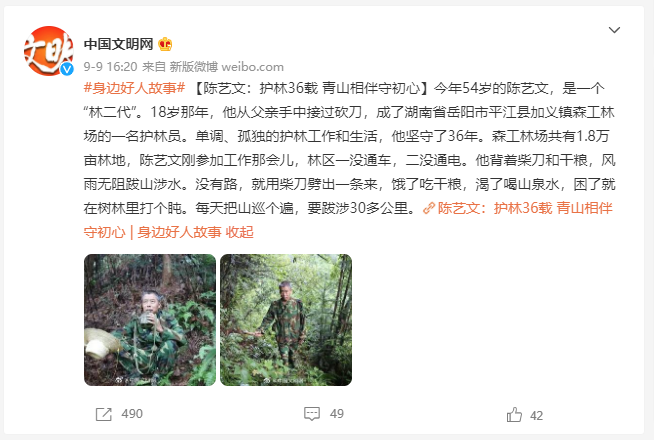View photo of ranger drinking water
The height and width of the screenshot is (440, 654).
coord(150,320)
